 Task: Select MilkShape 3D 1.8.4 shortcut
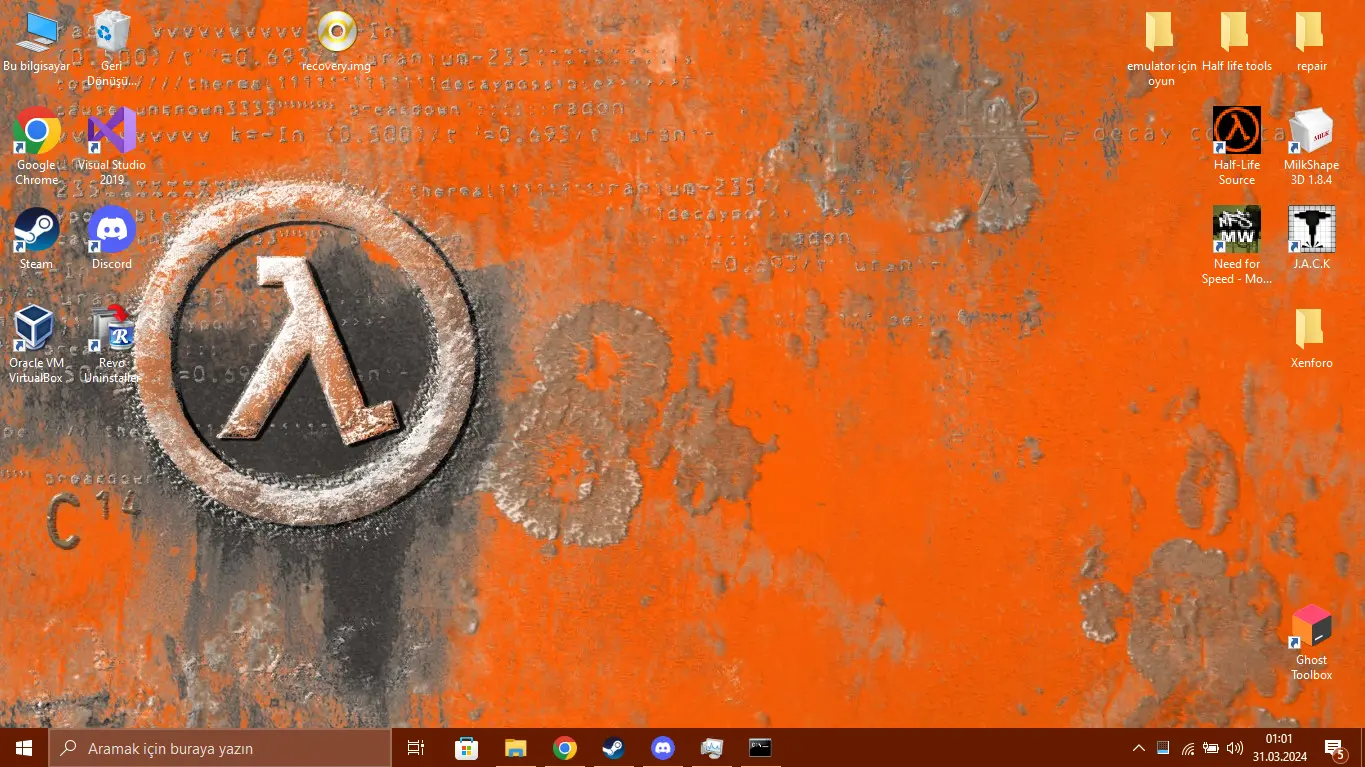[x=1311, y=147]
